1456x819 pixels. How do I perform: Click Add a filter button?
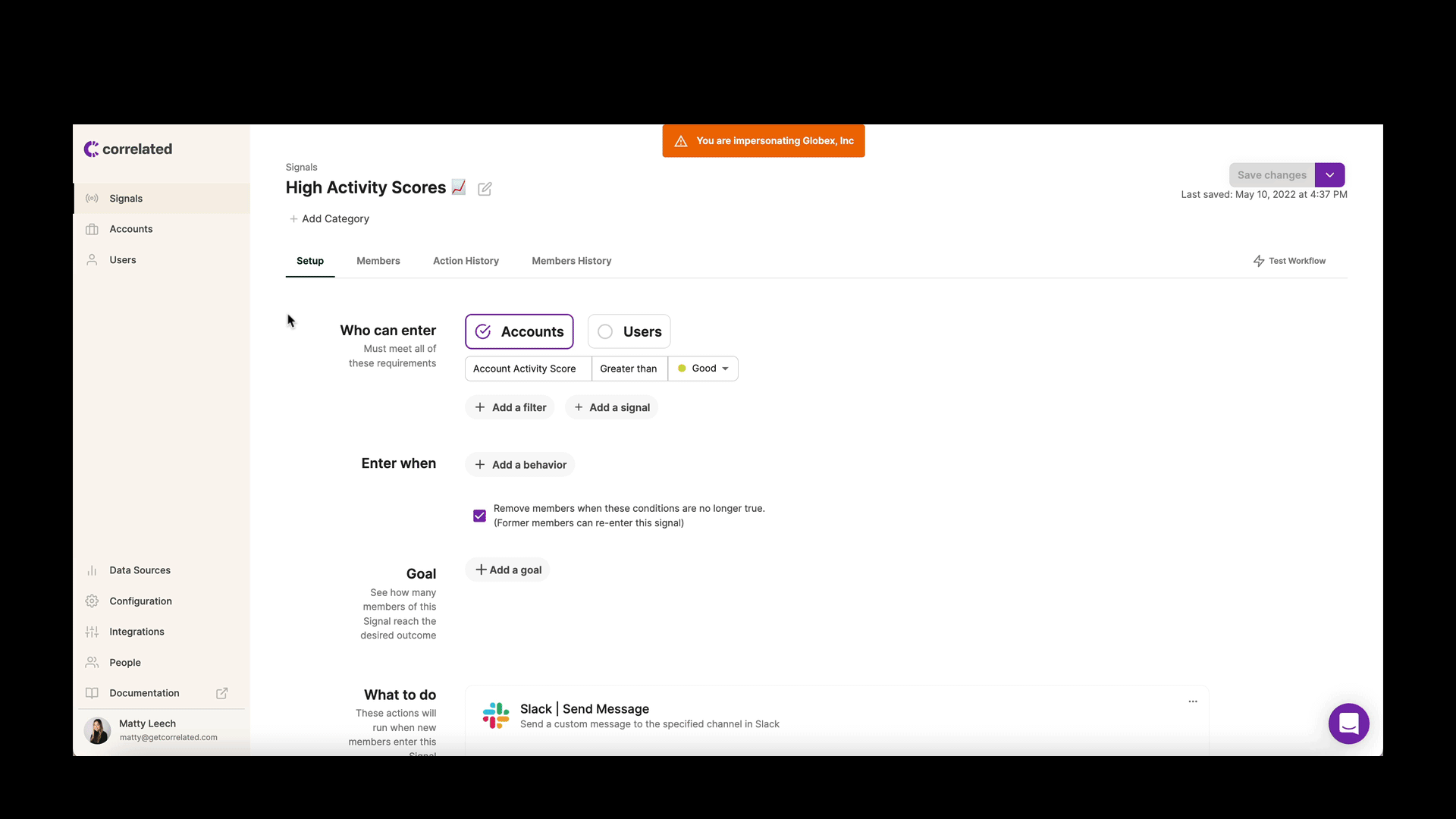pos(510,407)
